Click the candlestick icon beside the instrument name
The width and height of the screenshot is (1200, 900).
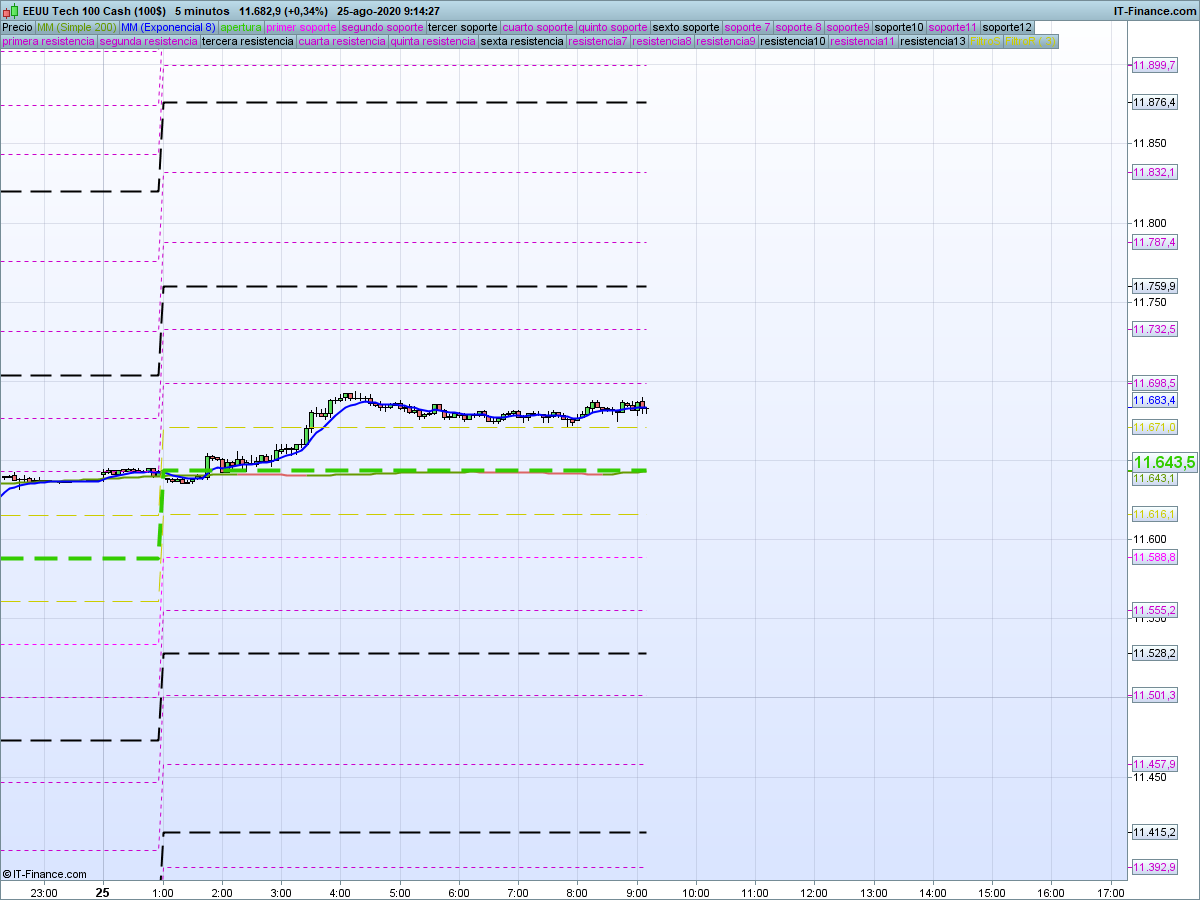[x=13, y=11]
